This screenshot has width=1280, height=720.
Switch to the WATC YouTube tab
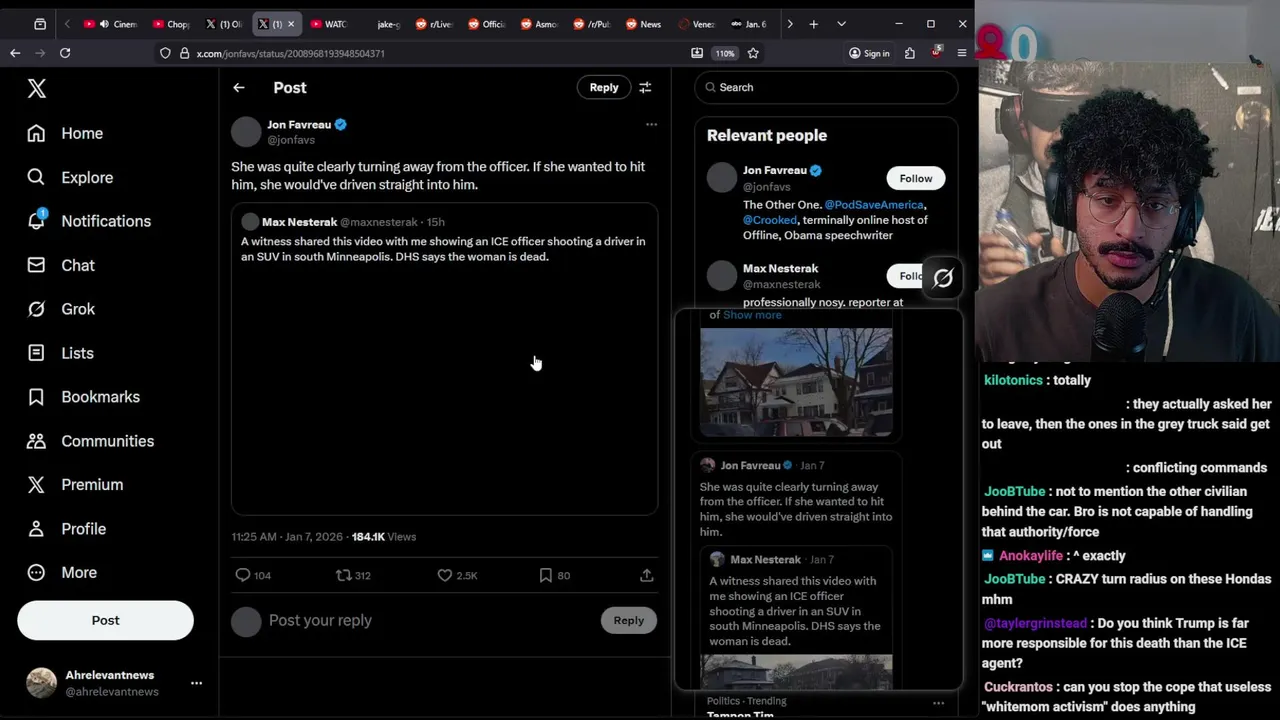(x=328, y=24)
